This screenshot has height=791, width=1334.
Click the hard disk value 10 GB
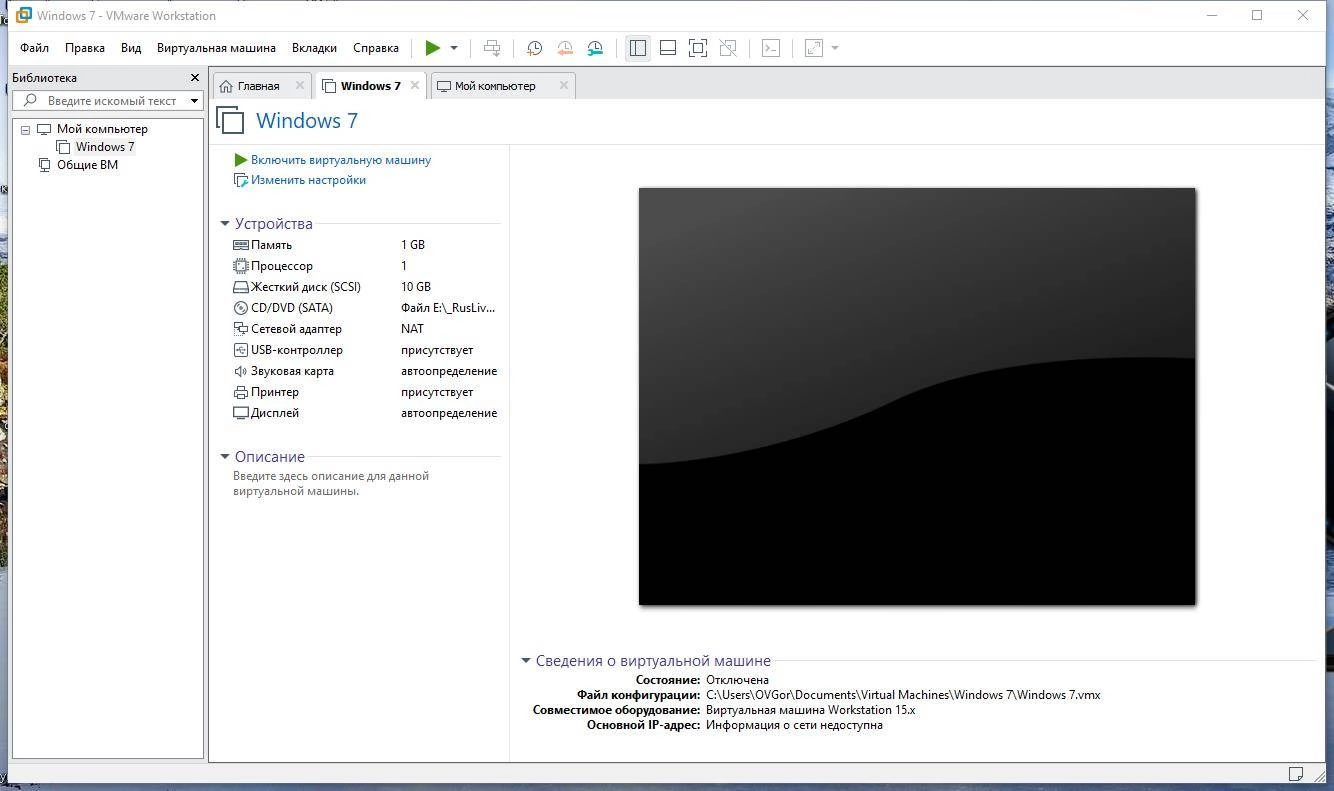pyautogui.click(x=416, y=287)
